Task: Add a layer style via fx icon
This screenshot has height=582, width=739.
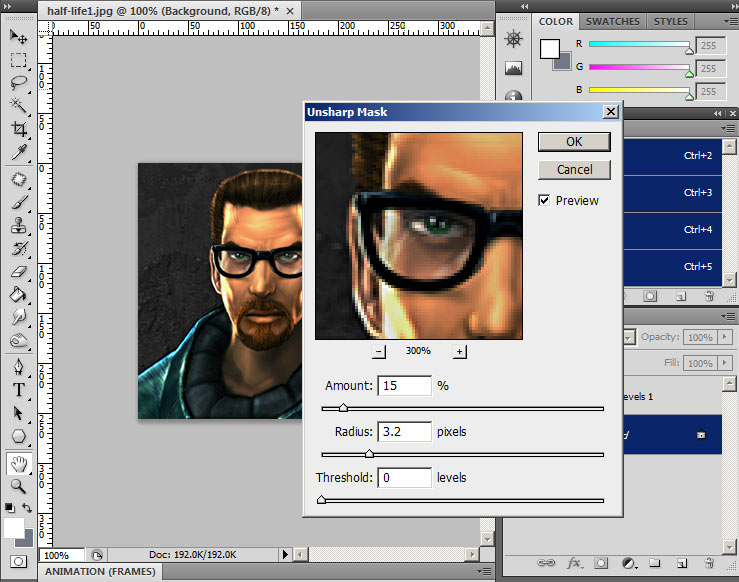Action: click(x=574, y=563)
